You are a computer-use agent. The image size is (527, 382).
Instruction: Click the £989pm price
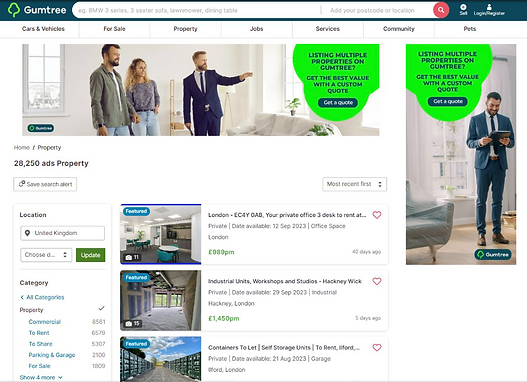point(221,252)
